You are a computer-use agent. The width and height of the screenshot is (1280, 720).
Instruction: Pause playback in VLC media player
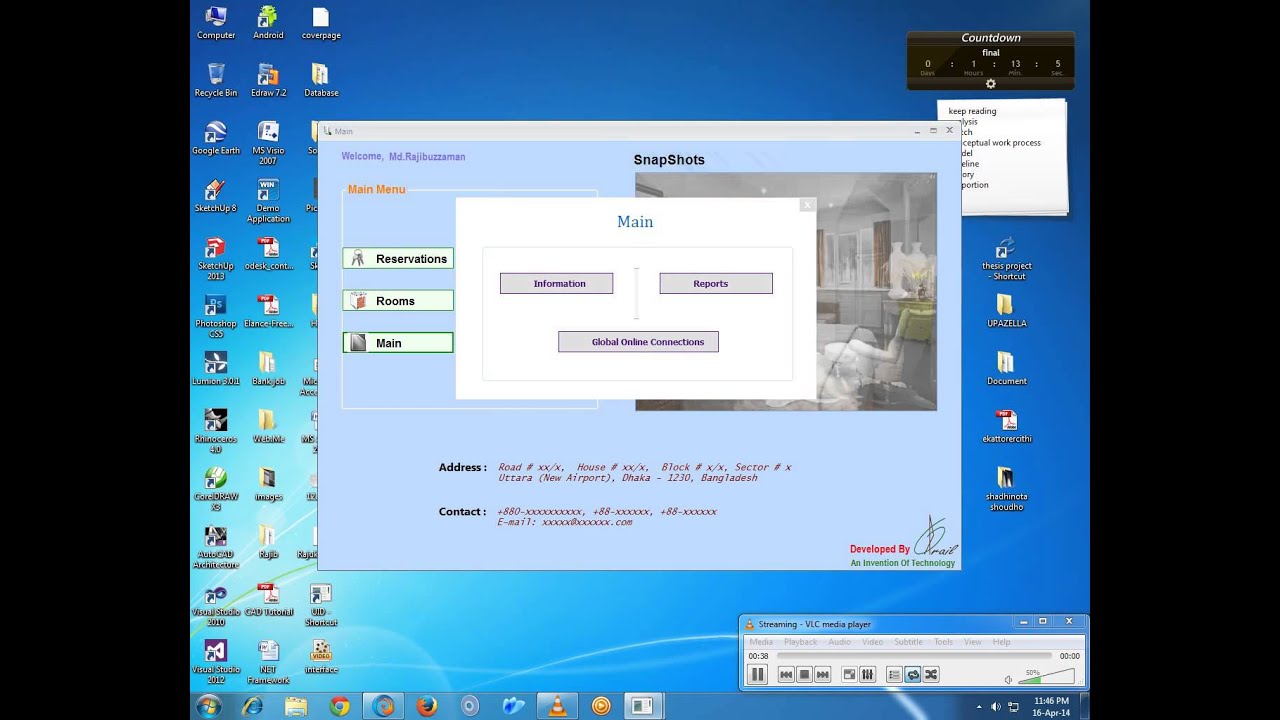(x=757, y=675)
